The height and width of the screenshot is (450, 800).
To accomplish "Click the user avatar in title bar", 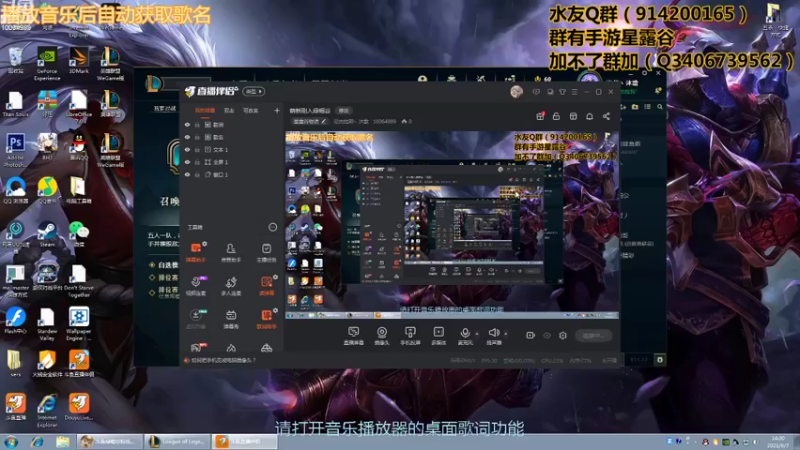I will [516, 92].
